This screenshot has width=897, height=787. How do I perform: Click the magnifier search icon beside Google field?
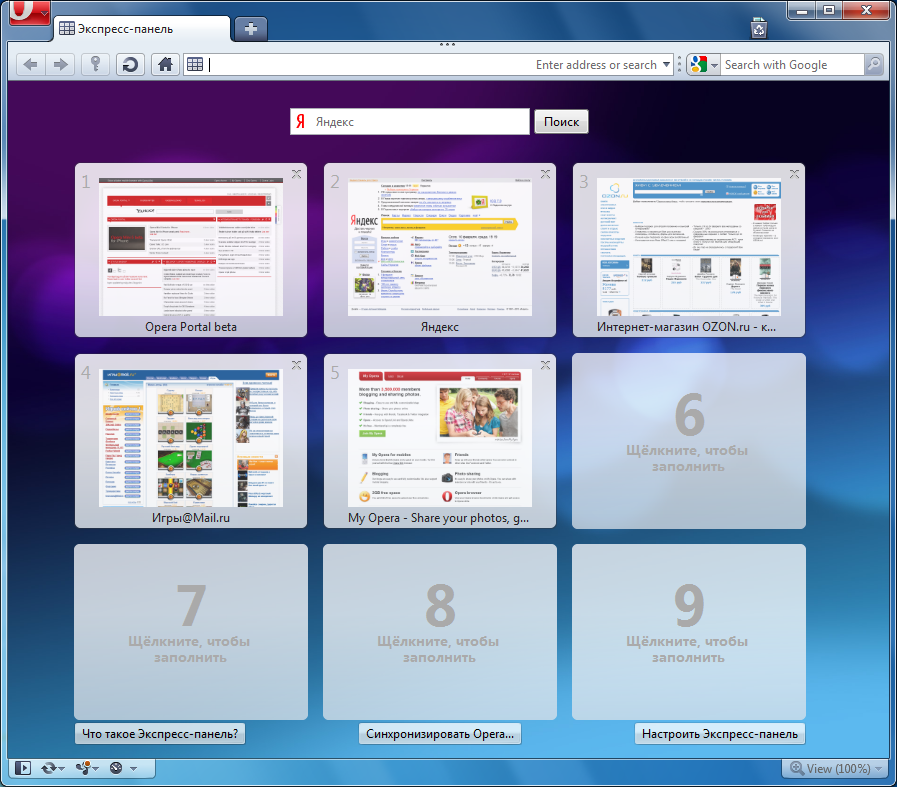tap(873, 65)
